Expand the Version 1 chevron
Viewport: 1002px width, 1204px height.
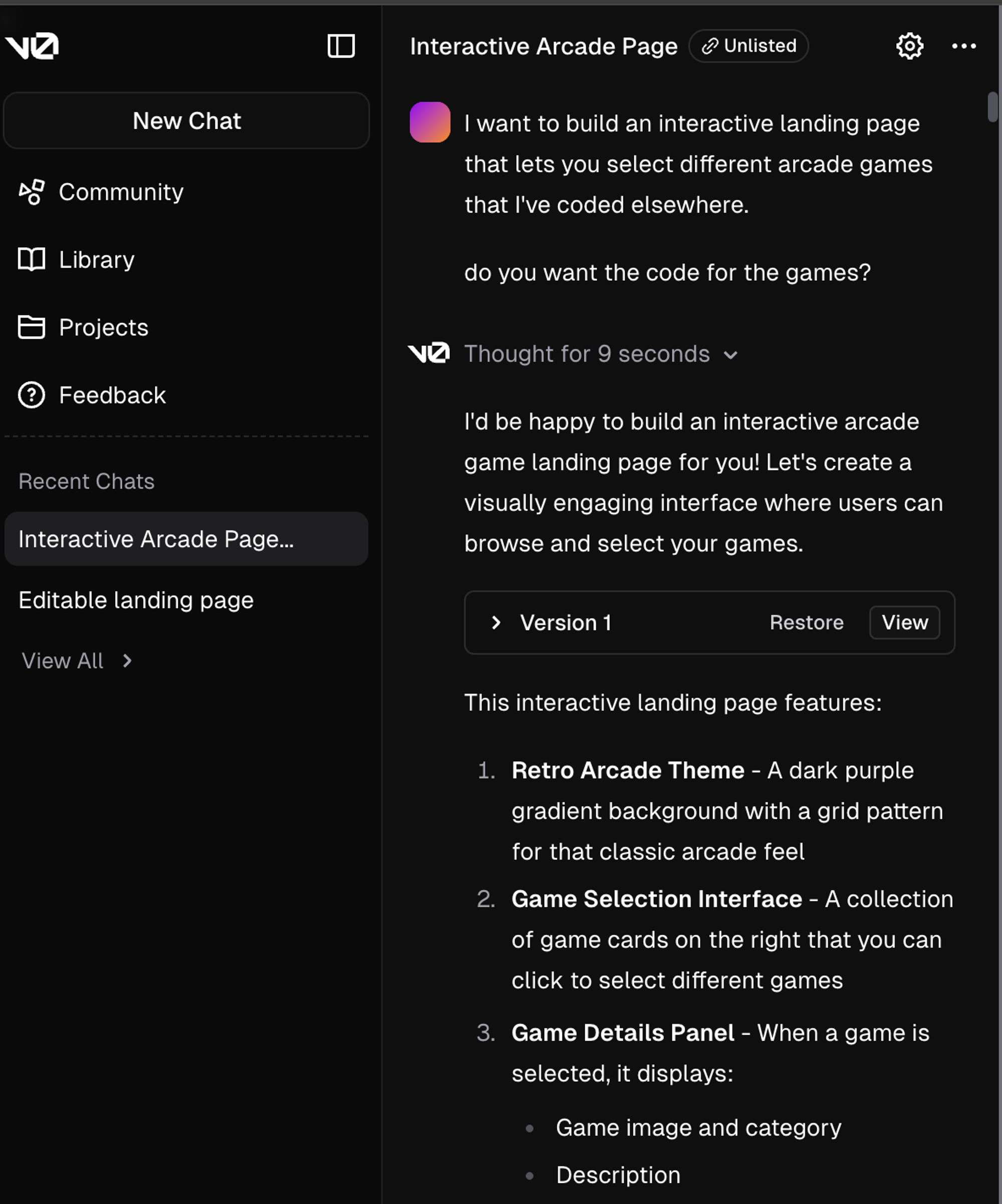pos(496,623)
